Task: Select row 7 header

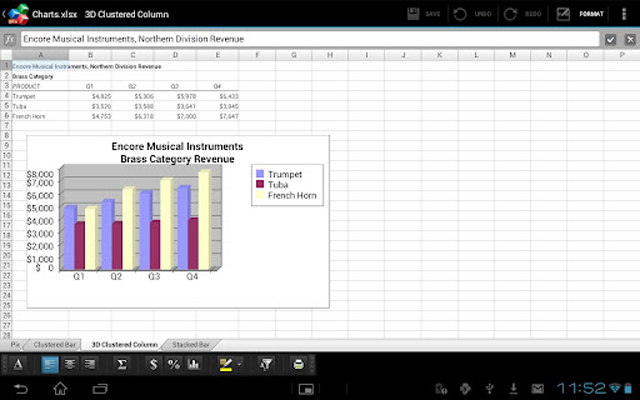Action: coord(6,126)
